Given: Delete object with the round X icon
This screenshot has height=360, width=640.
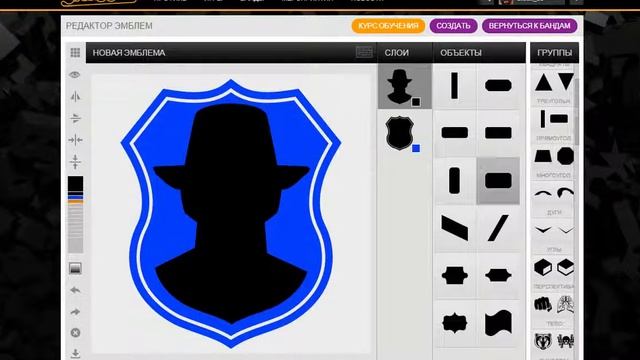Looking at the screenshot, I should coord(75,333).
